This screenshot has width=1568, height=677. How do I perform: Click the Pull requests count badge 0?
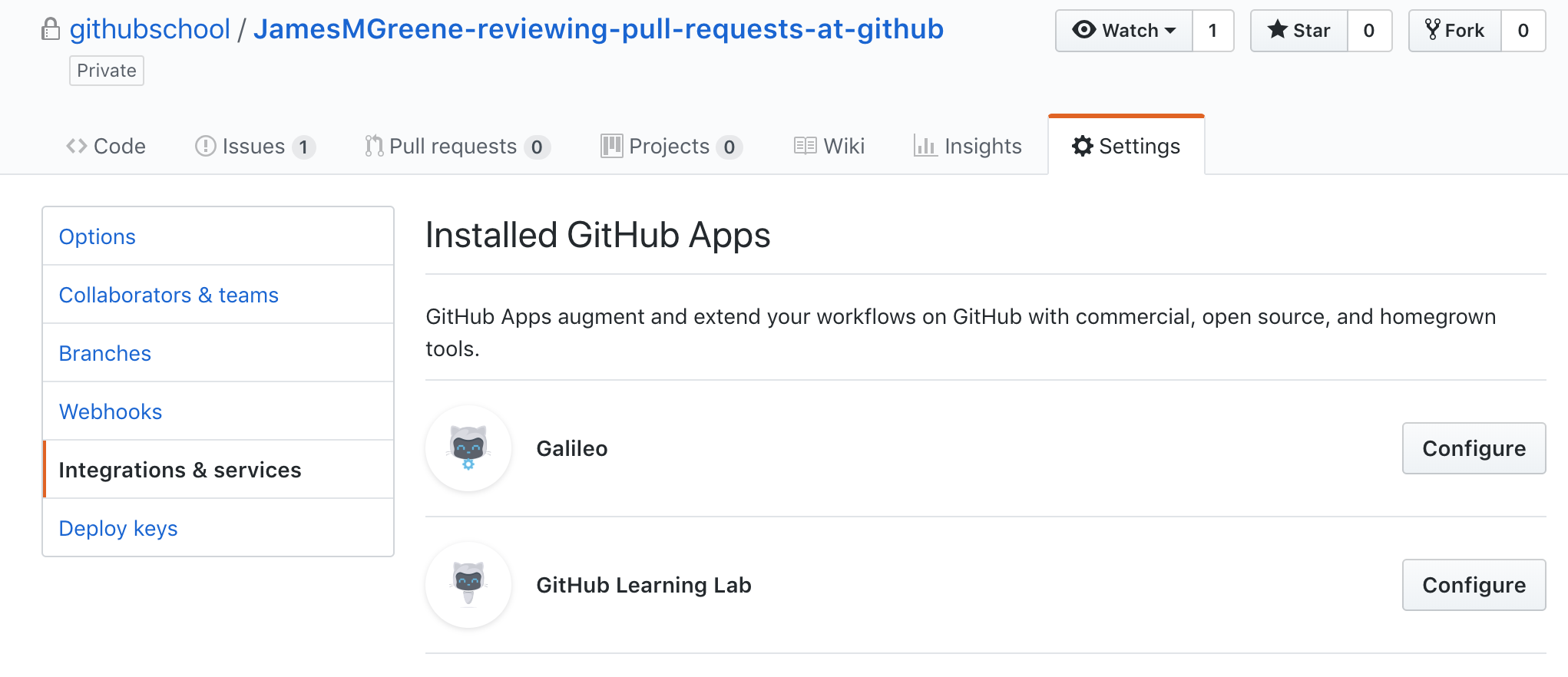(x=537, y=147)
